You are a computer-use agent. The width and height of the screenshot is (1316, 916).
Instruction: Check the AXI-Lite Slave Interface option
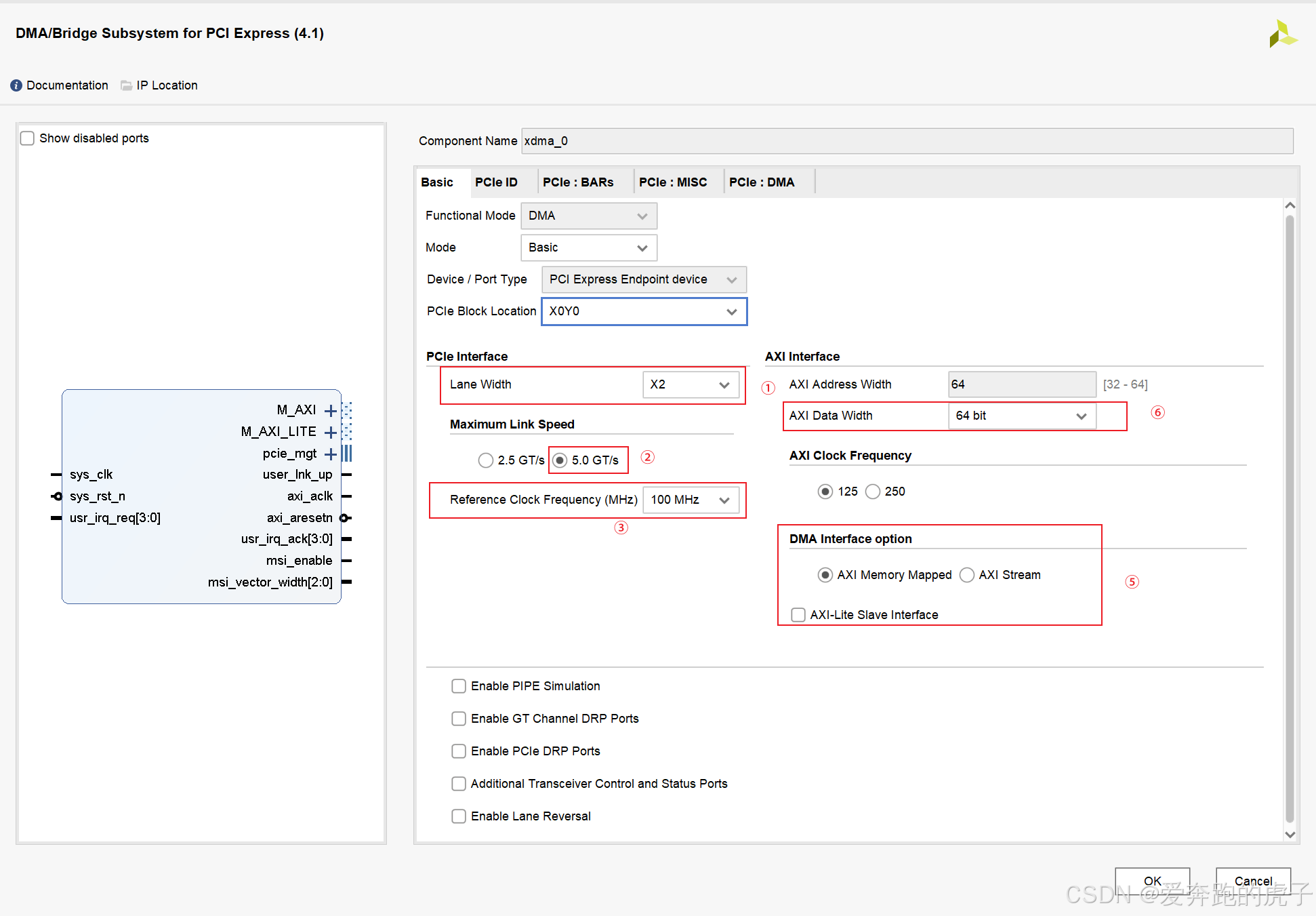798,615
